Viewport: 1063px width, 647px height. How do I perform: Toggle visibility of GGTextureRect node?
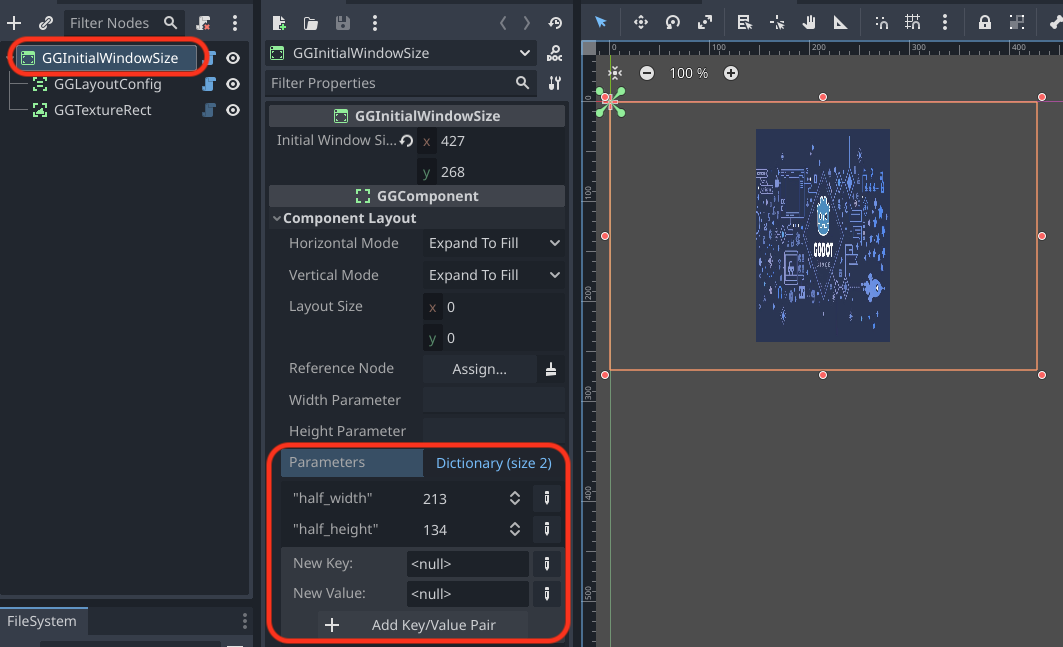pyautogui.click(x=233, y=110)
